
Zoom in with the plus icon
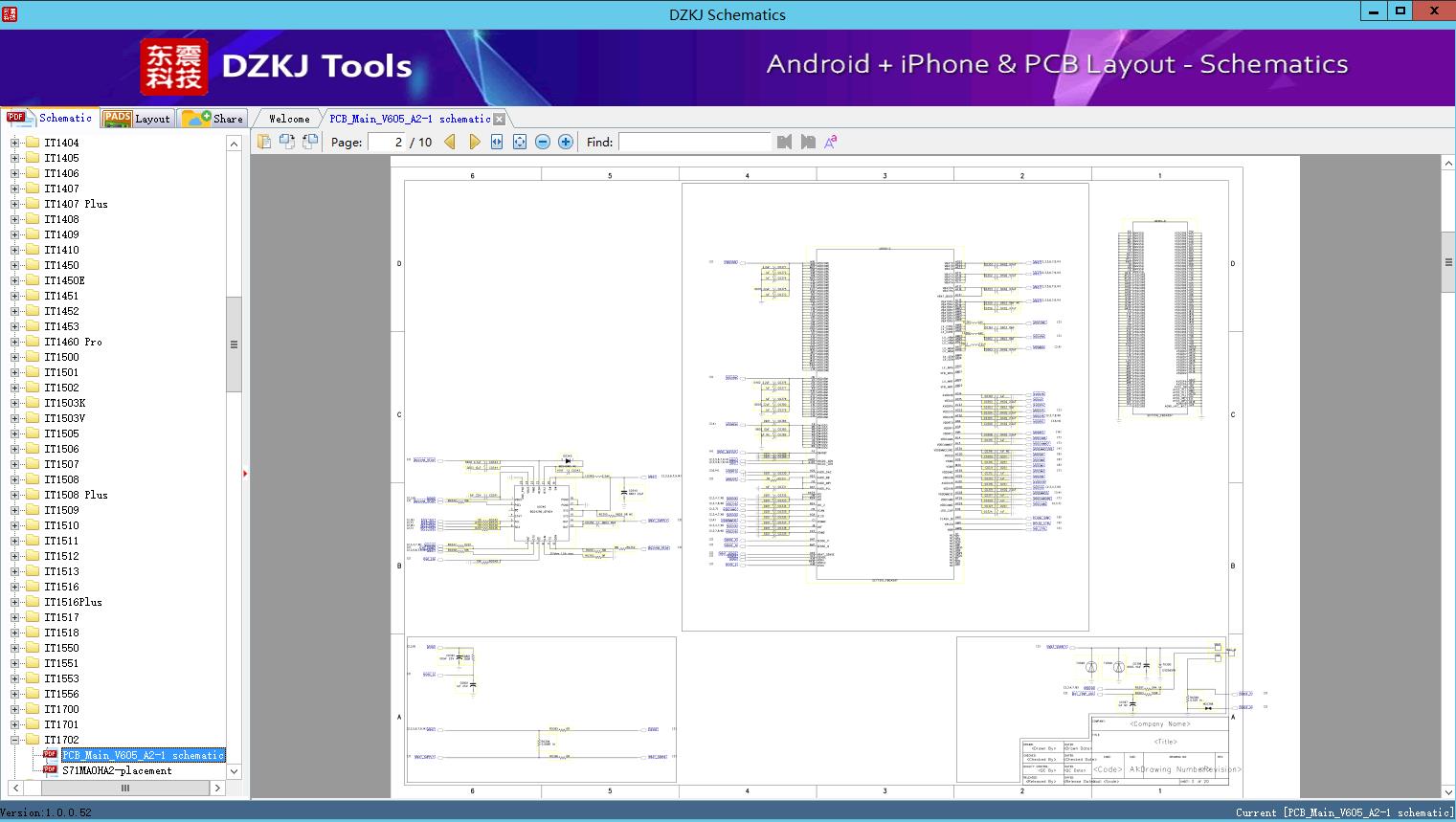point(566,142)
